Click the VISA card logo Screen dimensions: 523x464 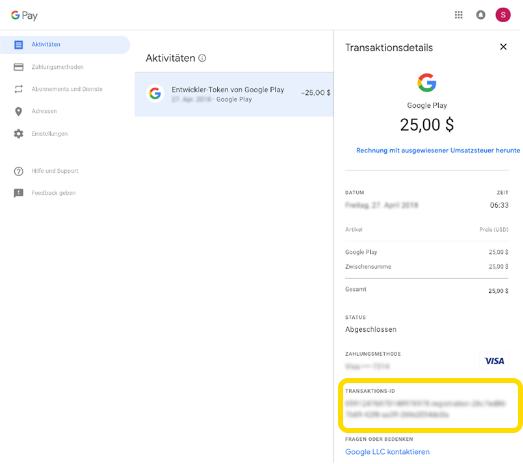click(x=494, y=361)
